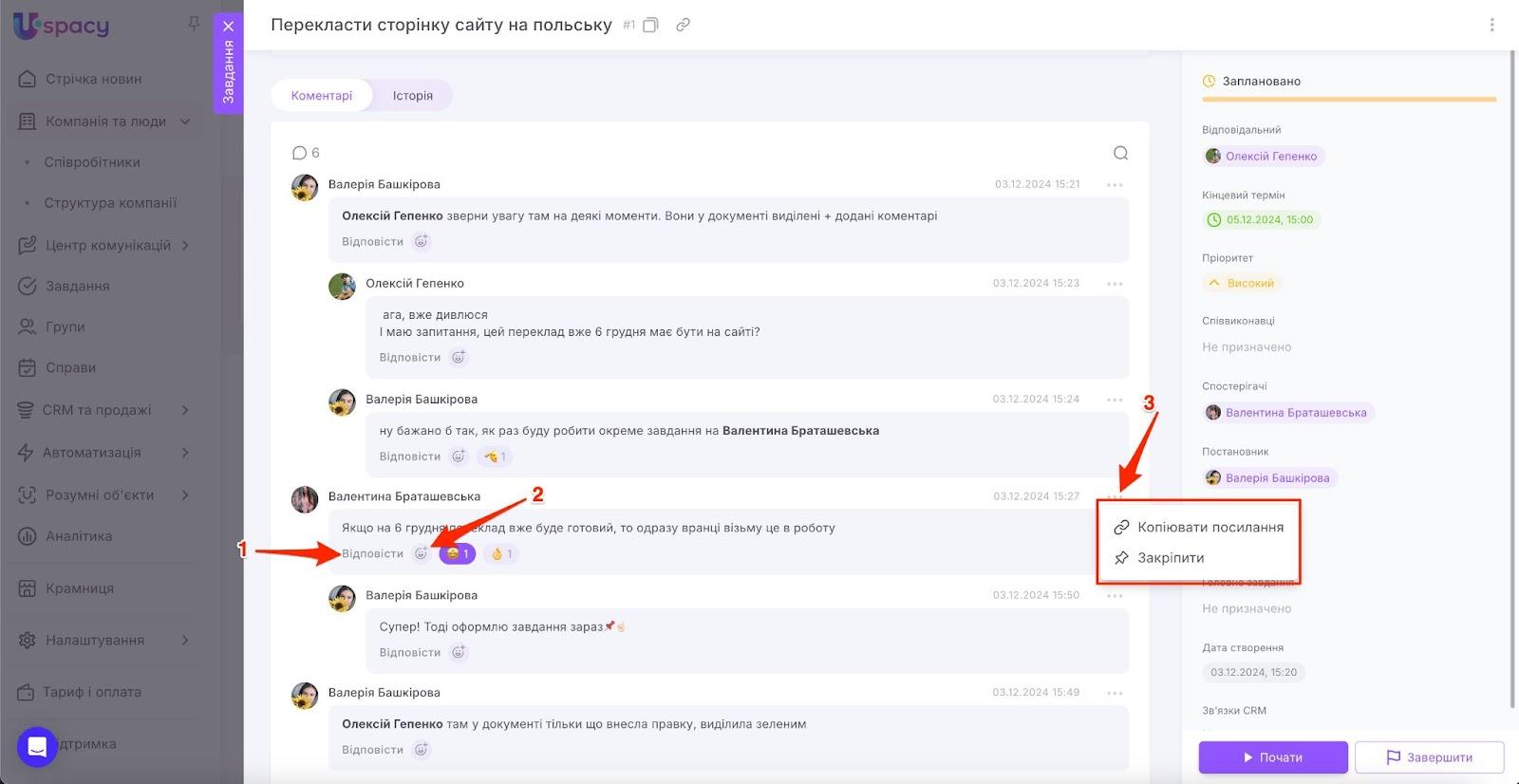Viewport: 1519px width, 784px height.
Task: Click Не призначено under Співвиконавці
Action: pyautogui.click(x=1247, y=347)
